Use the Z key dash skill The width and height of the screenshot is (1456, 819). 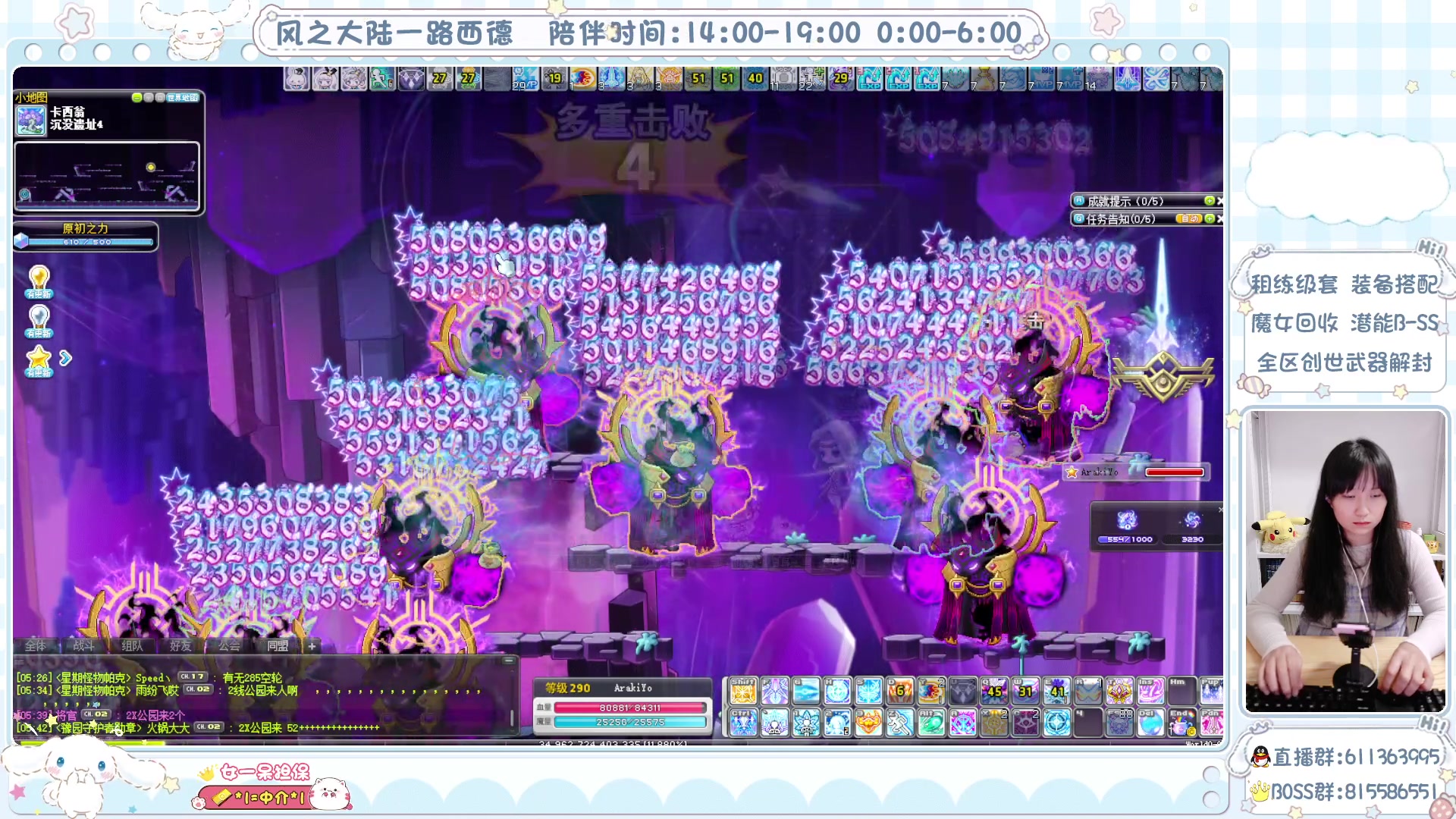coord(900,723)
